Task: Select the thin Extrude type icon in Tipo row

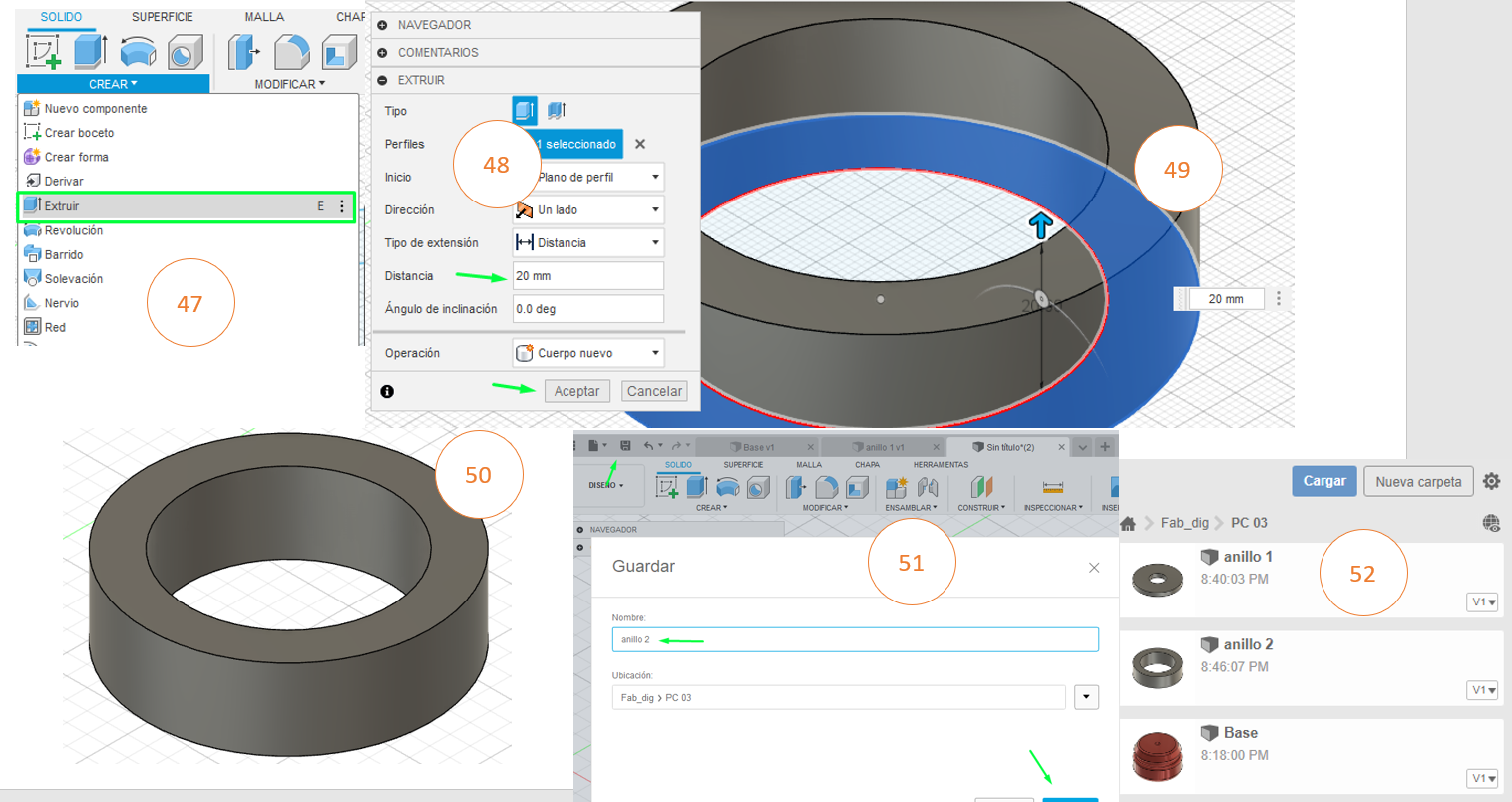Action: pyautogui.click(x=557, y=111)
